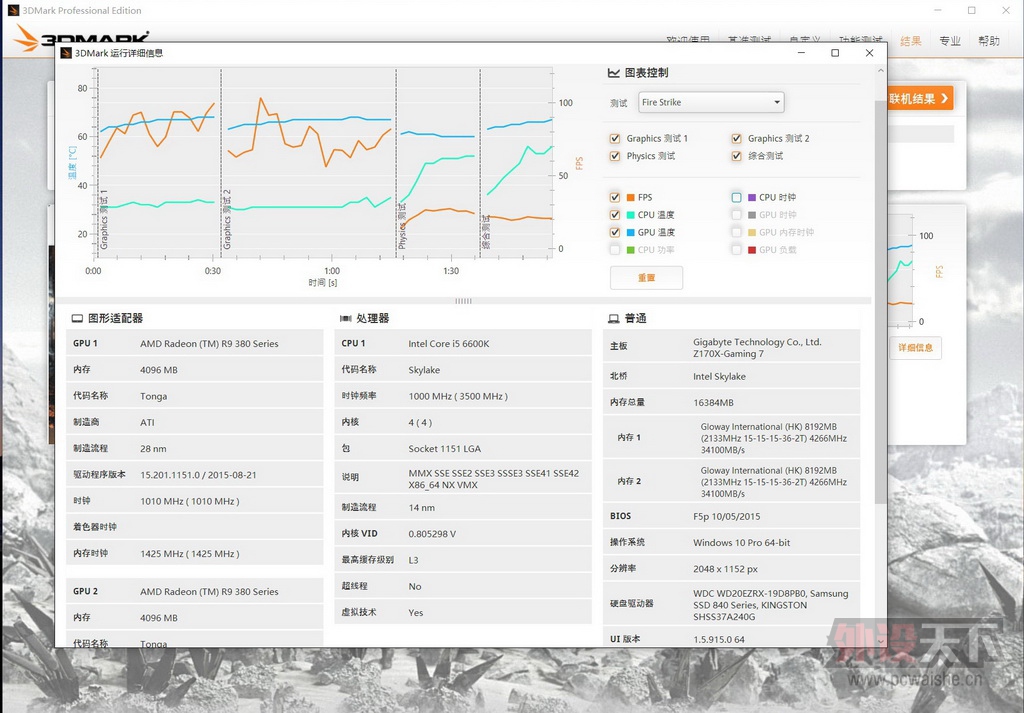Click the disabled GPU 时钟 checkbox

point(736,215)
